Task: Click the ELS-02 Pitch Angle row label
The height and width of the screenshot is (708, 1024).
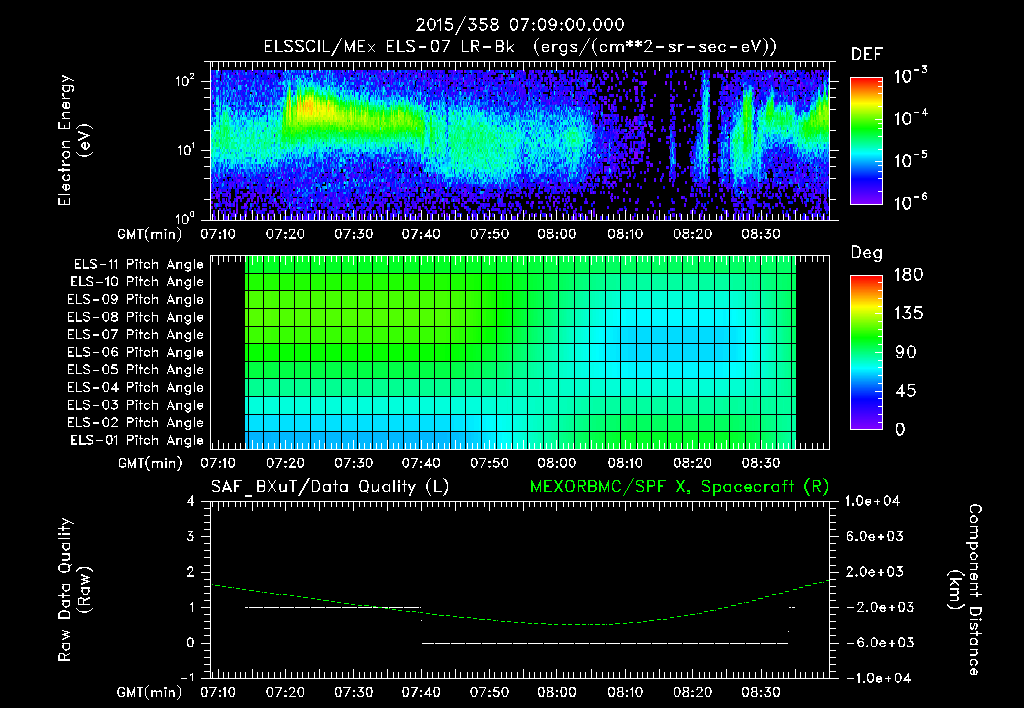Action: tap(136, 423)
